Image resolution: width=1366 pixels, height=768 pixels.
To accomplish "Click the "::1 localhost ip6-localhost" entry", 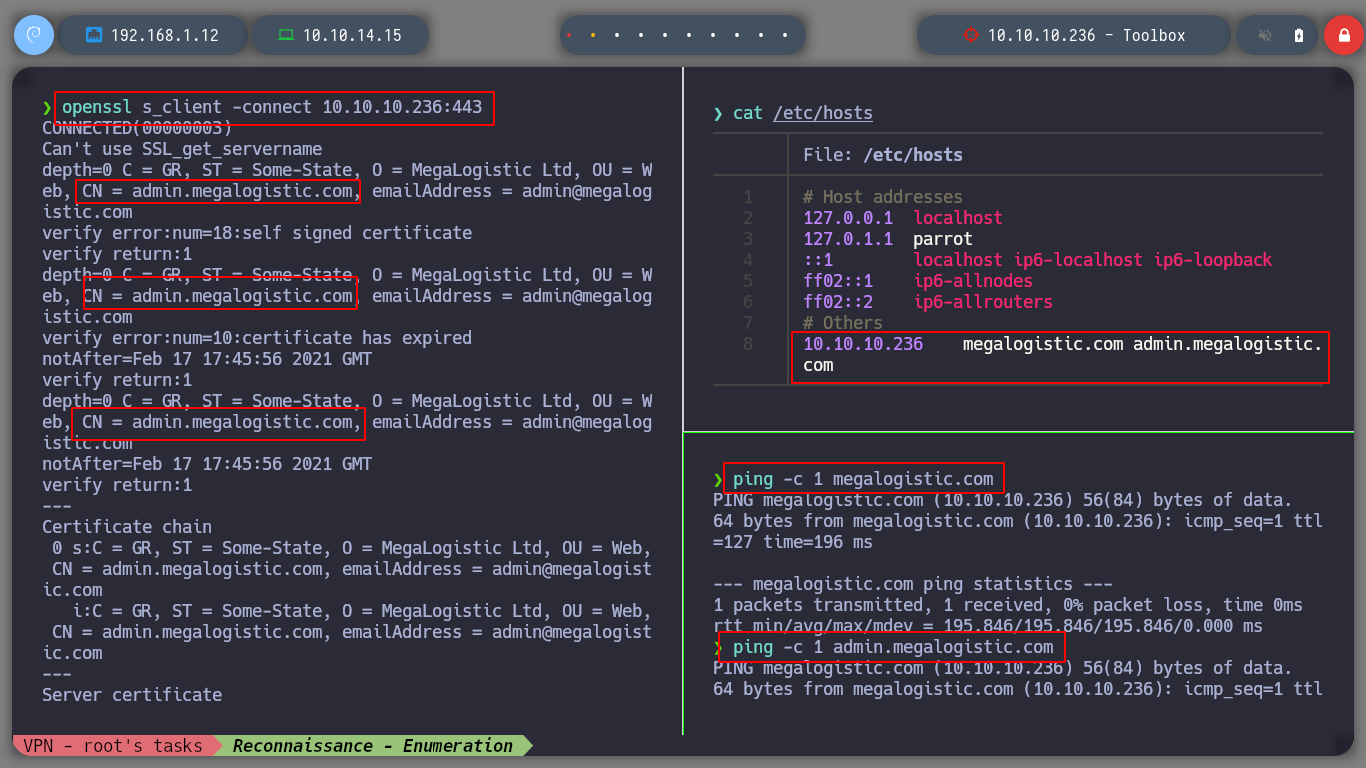I will (x=1038, y=260).
